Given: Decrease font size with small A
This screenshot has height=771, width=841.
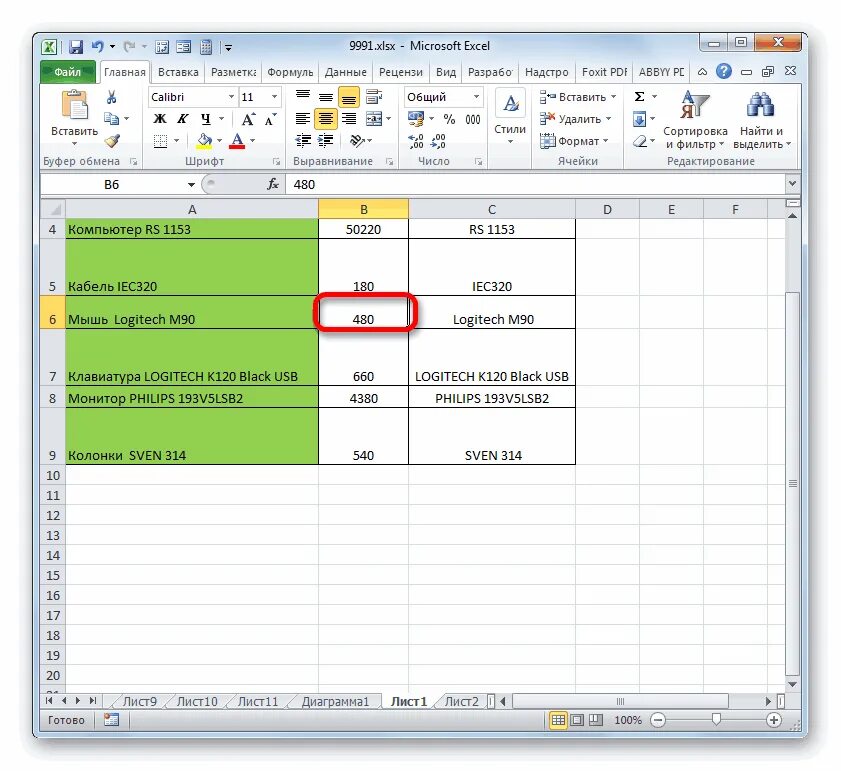Looking at the screenshot, I should pos(270,119).
